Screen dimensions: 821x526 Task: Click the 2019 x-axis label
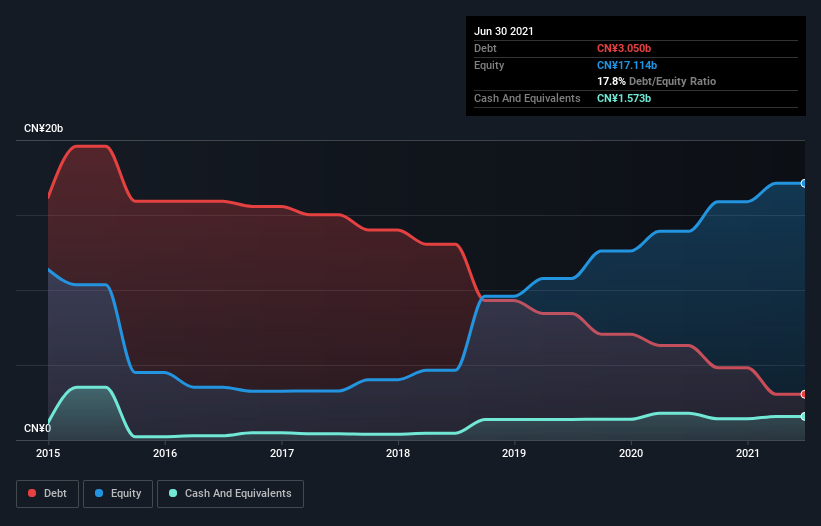pyautogui.click(x=514, y=453)
